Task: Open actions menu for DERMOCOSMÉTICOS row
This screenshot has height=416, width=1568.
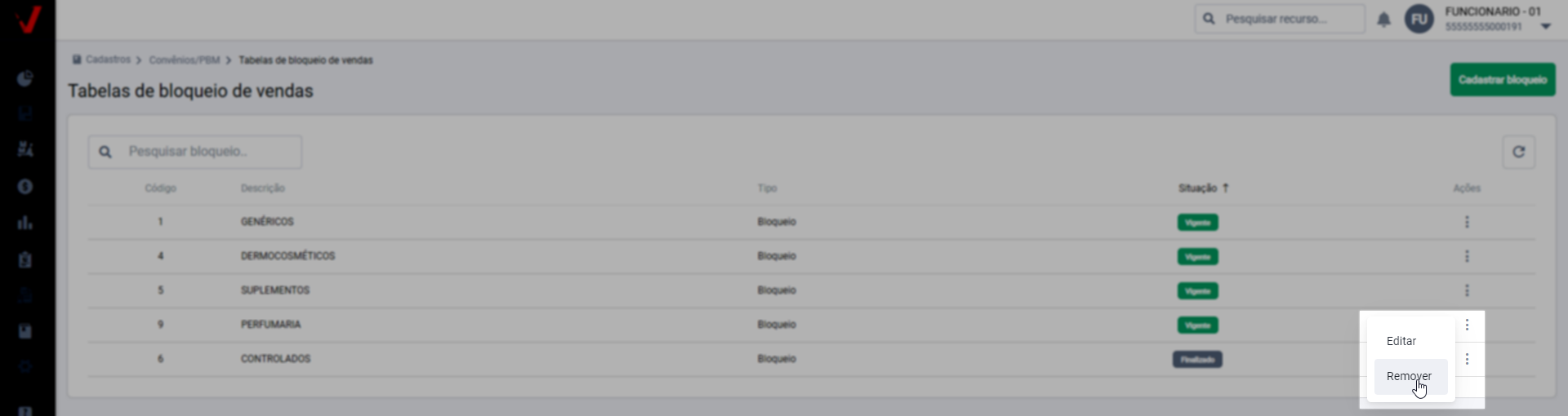Action: pyautogui.click(x=1467, y=256)
